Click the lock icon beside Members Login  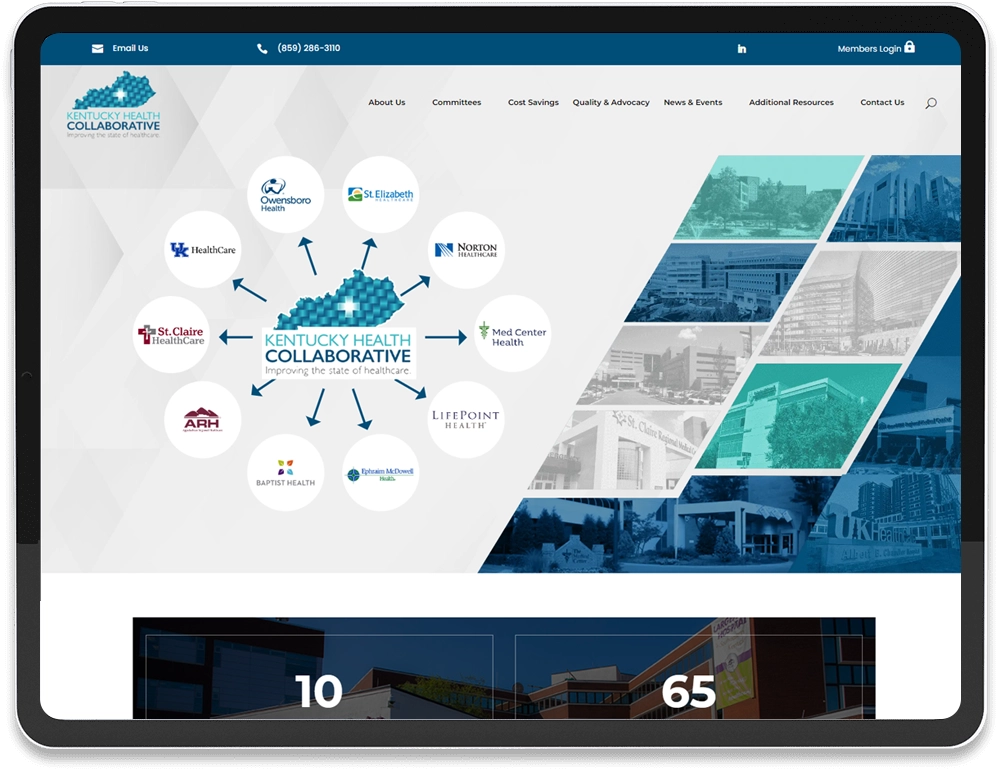(x=910, y=47)
